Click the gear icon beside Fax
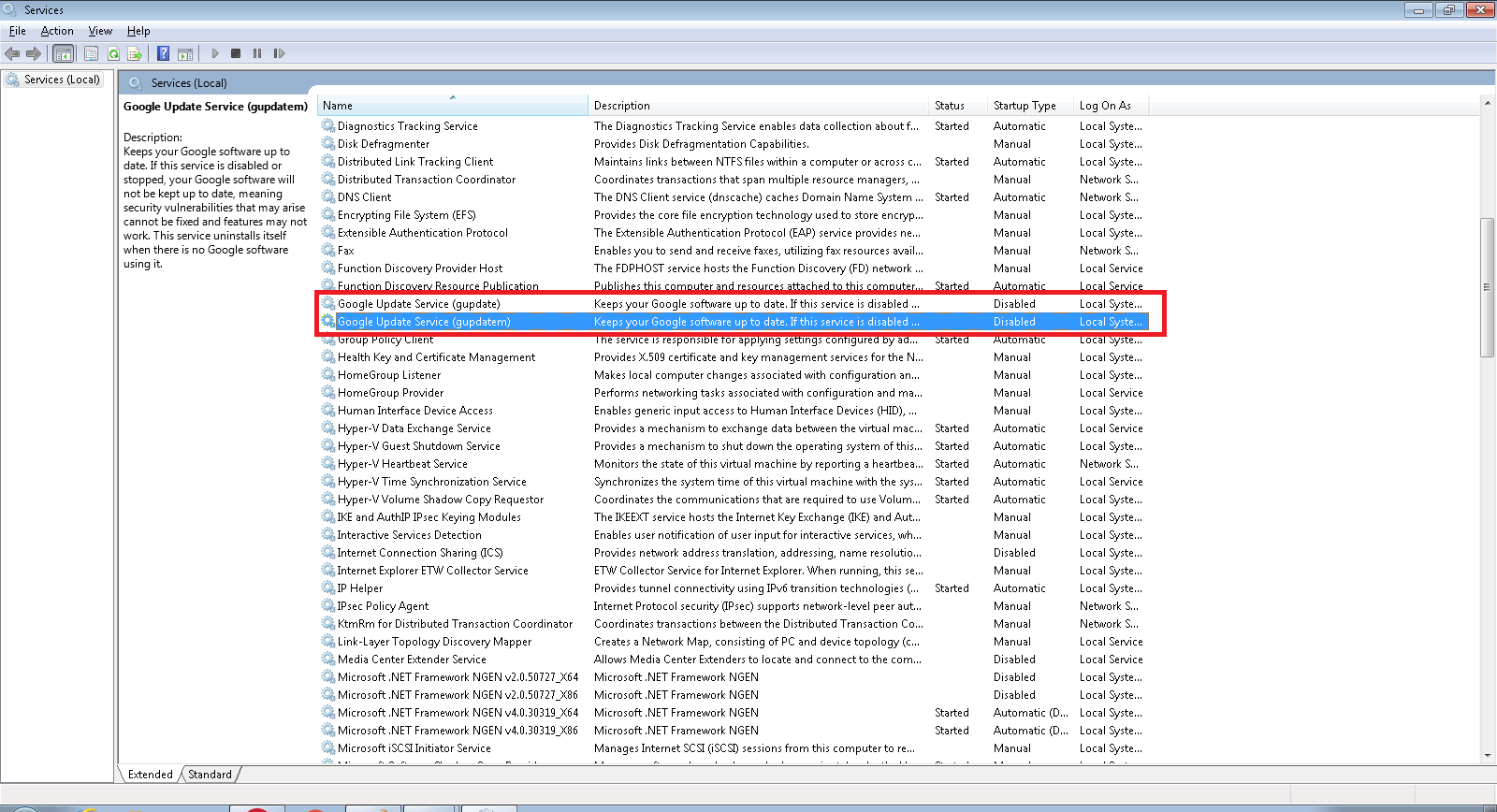Viewport: 1497px width, 812px height. (328, 251)
